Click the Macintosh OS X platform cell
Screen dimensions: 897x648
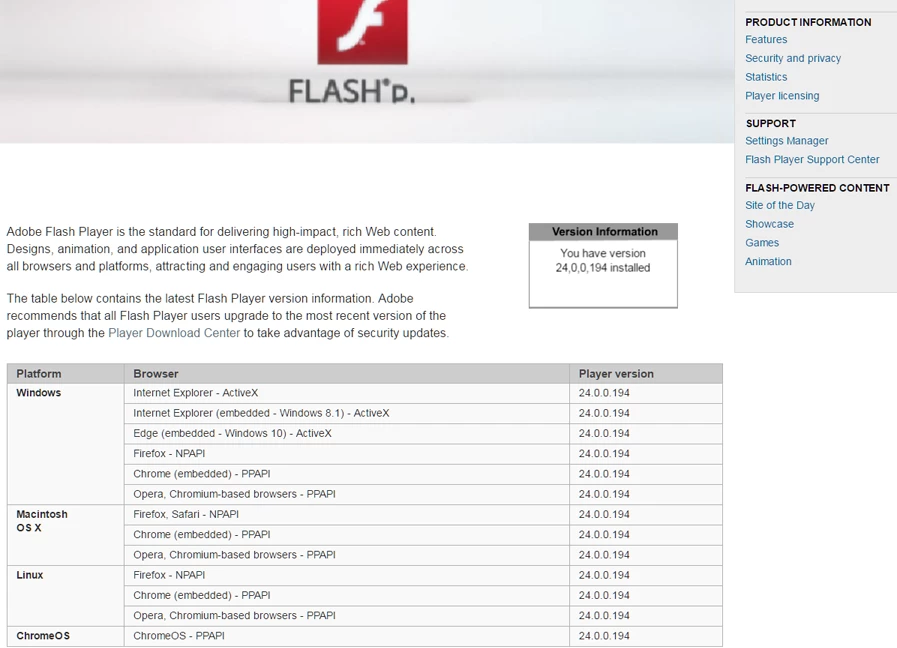point(66,535)
